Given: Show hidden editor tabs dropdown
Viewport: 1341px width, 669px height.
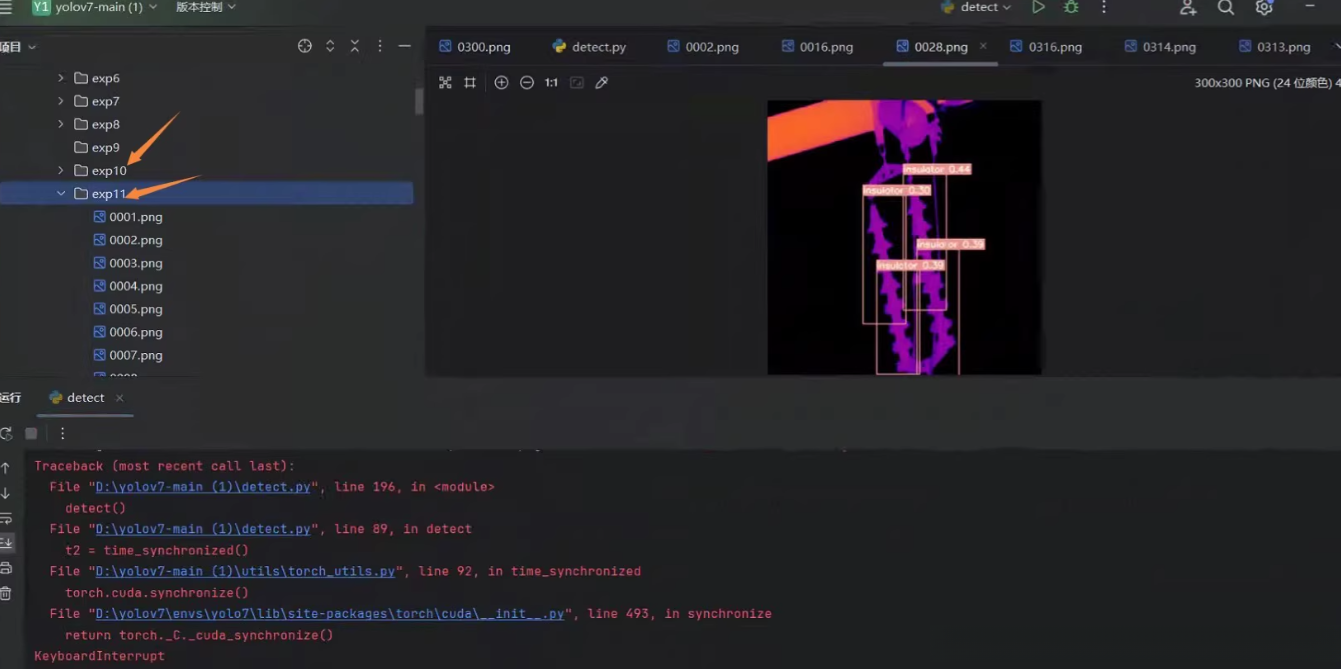Looking at the screenshot, I should point(1336,46).
